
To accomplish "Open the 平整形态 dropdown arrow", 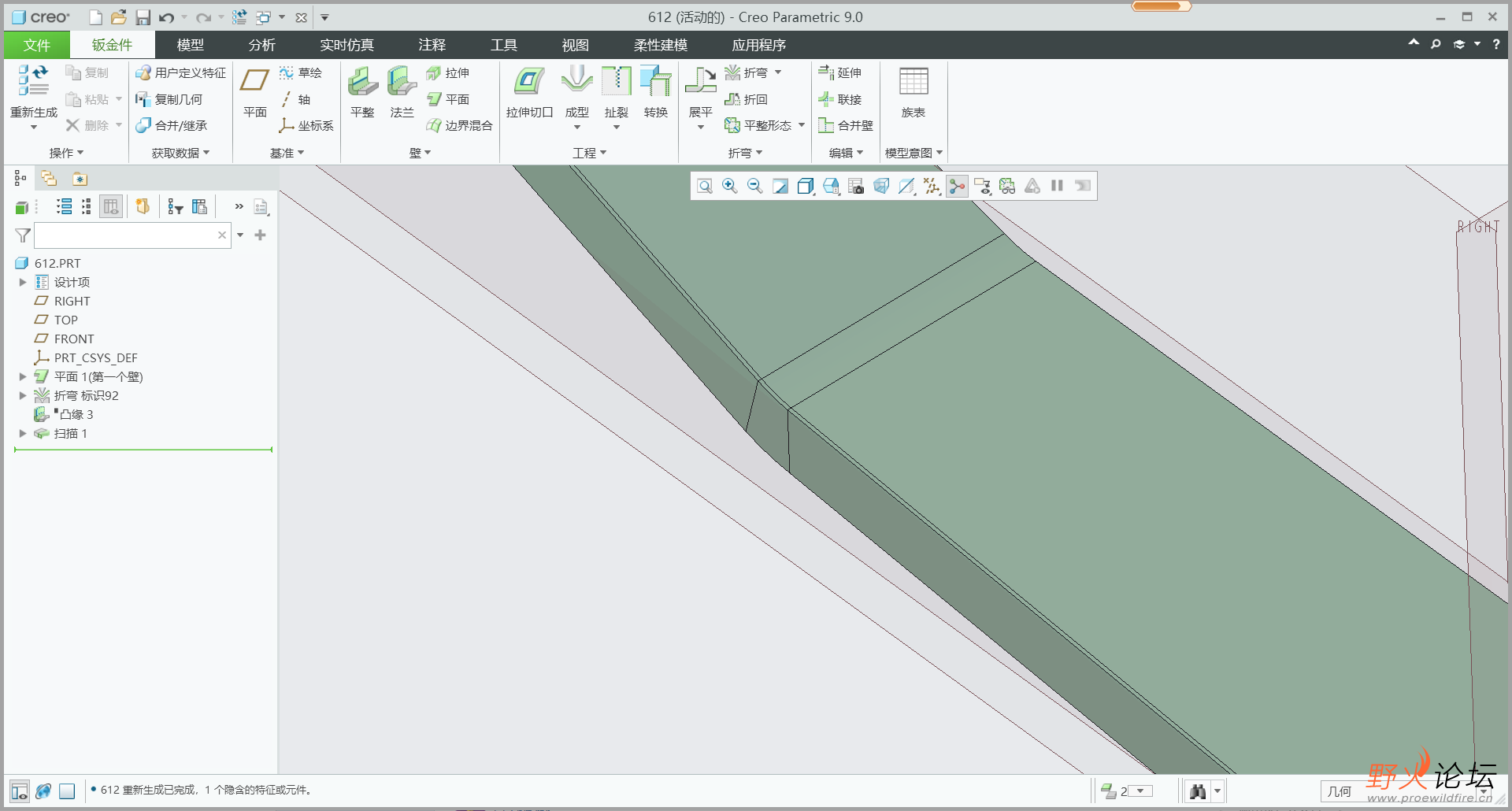I will (x=802, y=125).
